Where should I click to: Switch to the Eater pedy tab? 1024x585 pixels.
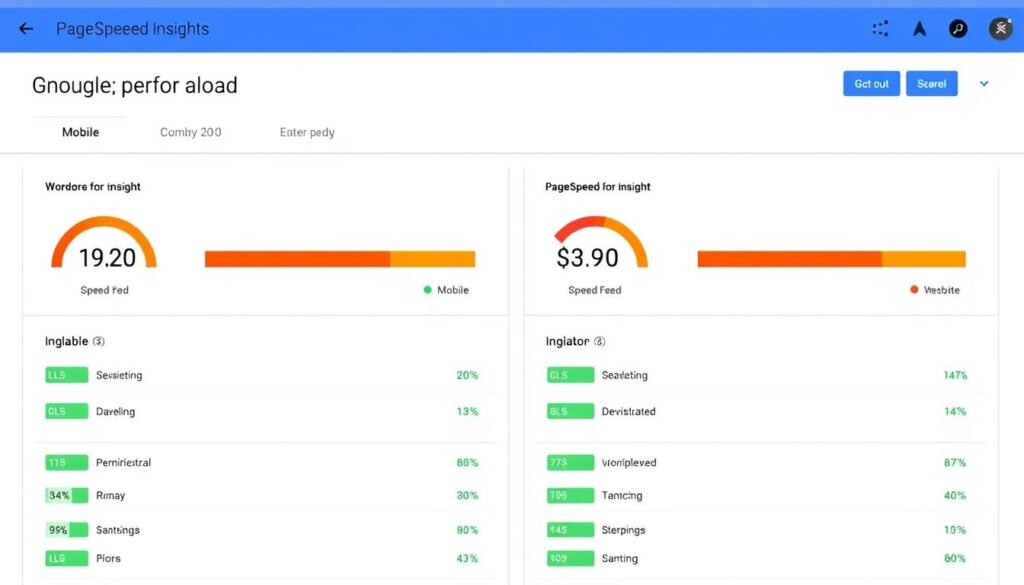tap(307, 132)
